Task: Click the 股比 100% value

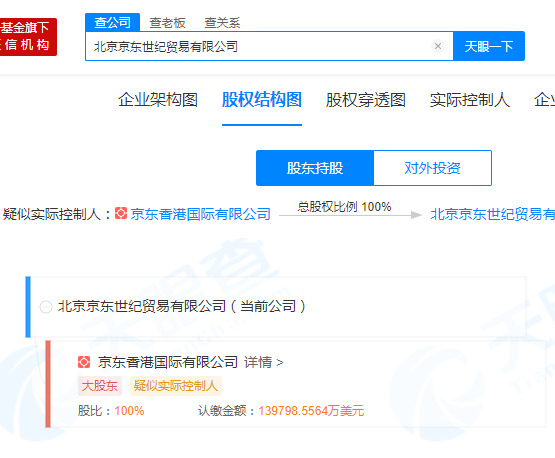Action: (129, 411)
